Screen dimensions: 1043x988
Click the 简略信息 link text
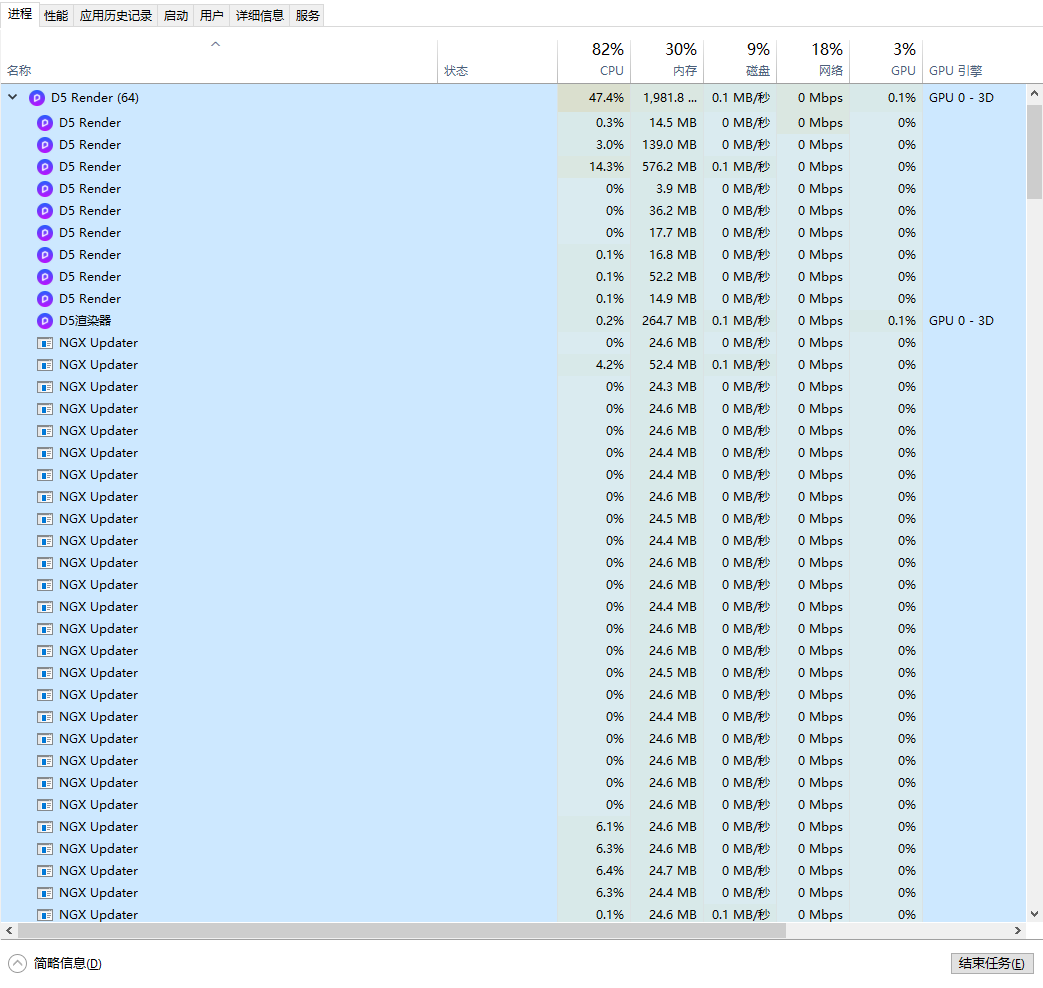(67, 963)
